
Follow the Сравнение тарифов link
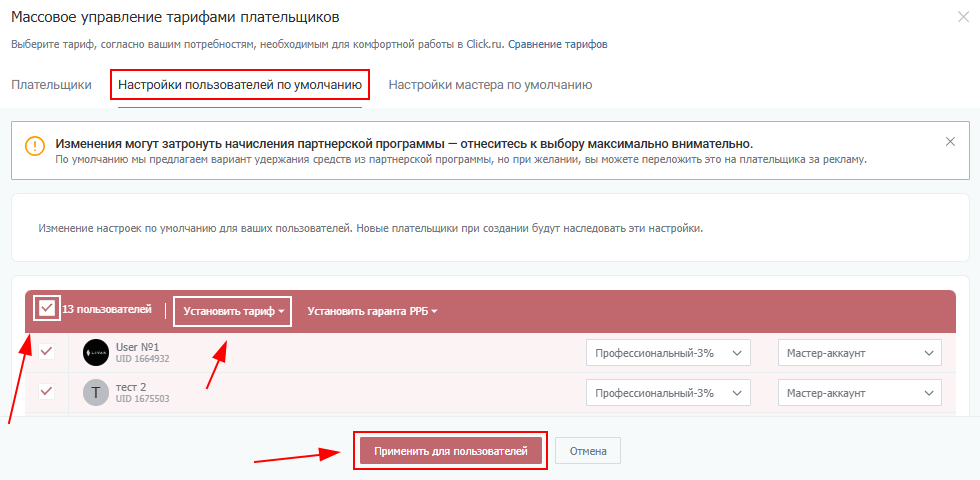(557, 44)
